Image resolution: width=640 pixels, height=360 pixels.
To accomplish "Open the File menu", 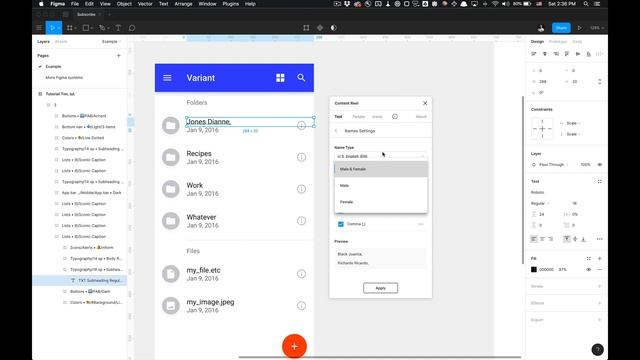I will tap(75, 4).
